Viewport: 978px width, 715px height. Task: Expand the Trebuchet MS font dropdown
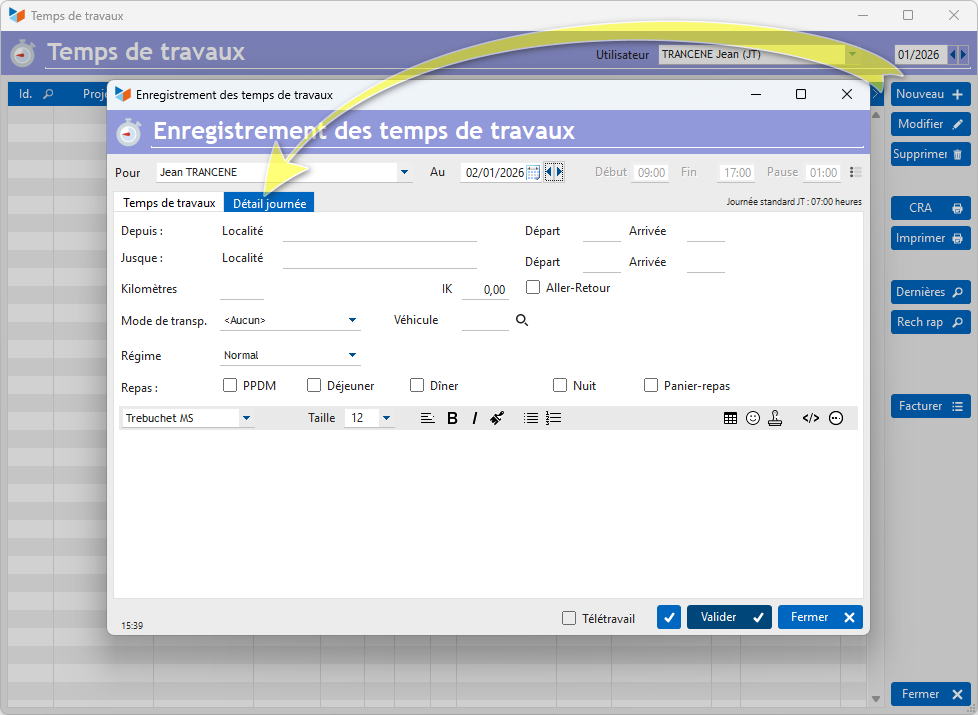tap(246, 419)
